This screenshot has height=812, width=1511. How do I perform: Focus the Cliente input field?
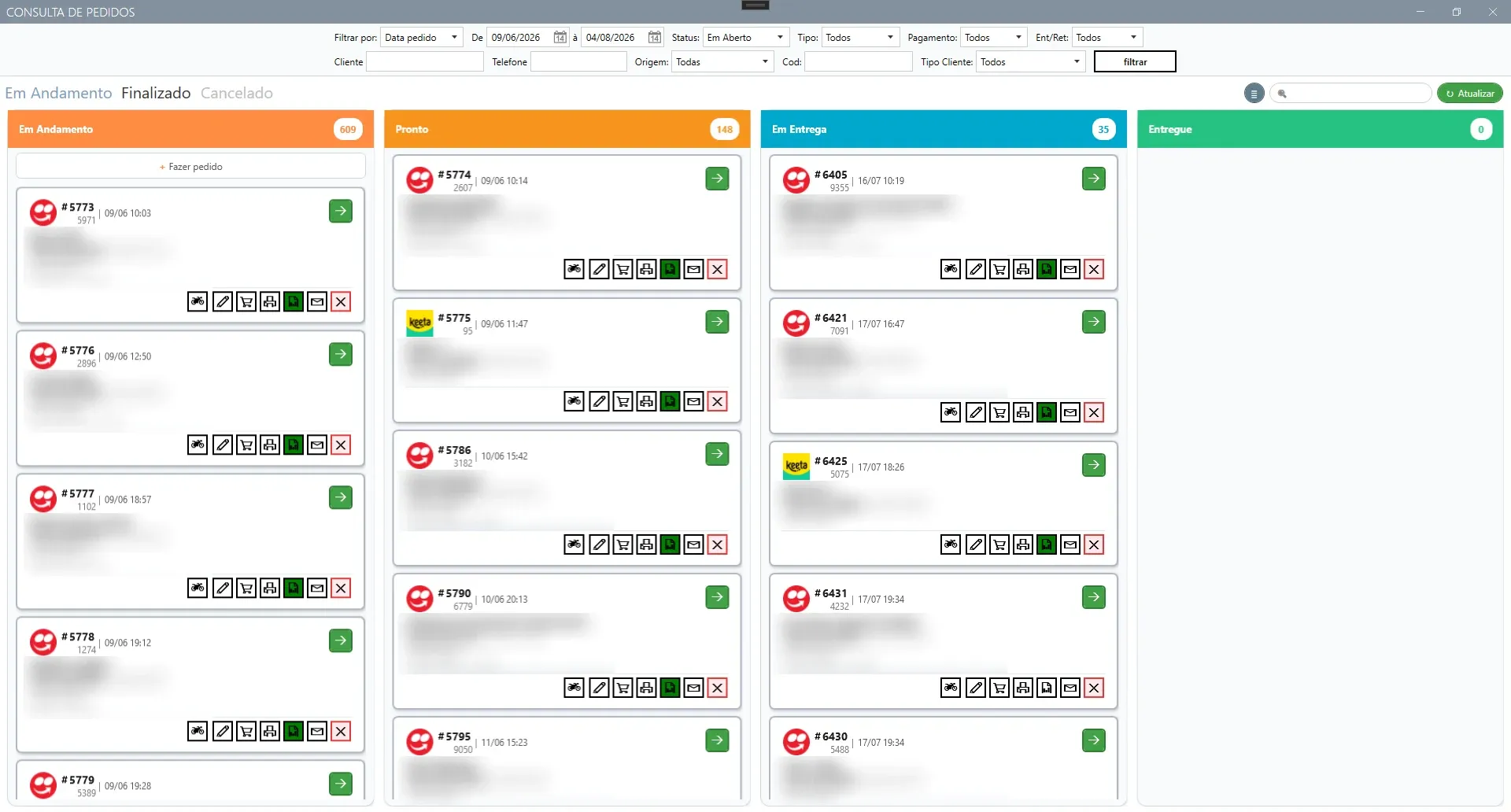pos(425,62)
